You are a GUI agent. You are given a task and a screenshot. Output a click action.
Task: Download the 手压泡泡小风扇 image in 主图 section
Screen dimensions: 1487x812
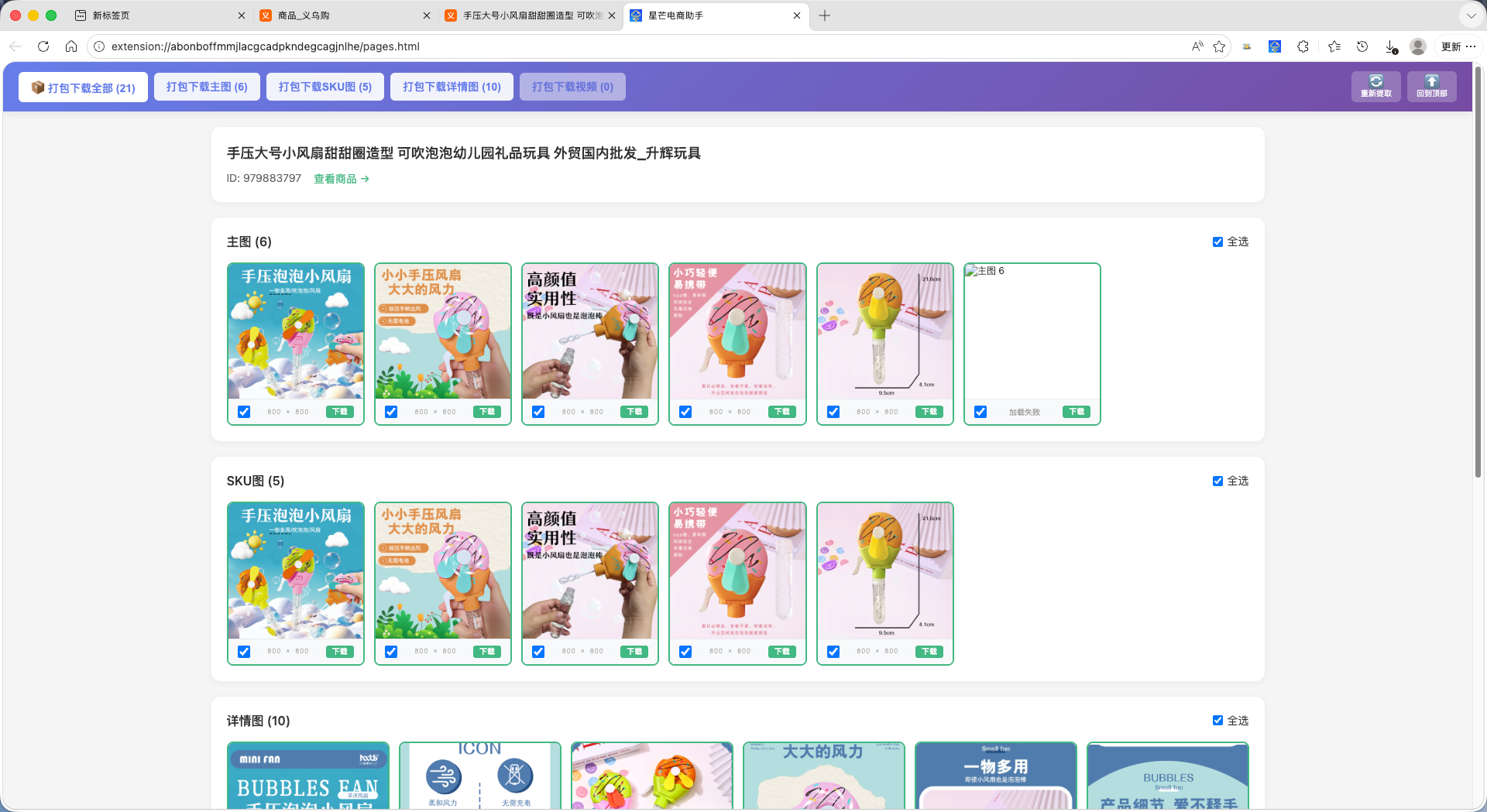pyautogui.click(x=340, y=412)
